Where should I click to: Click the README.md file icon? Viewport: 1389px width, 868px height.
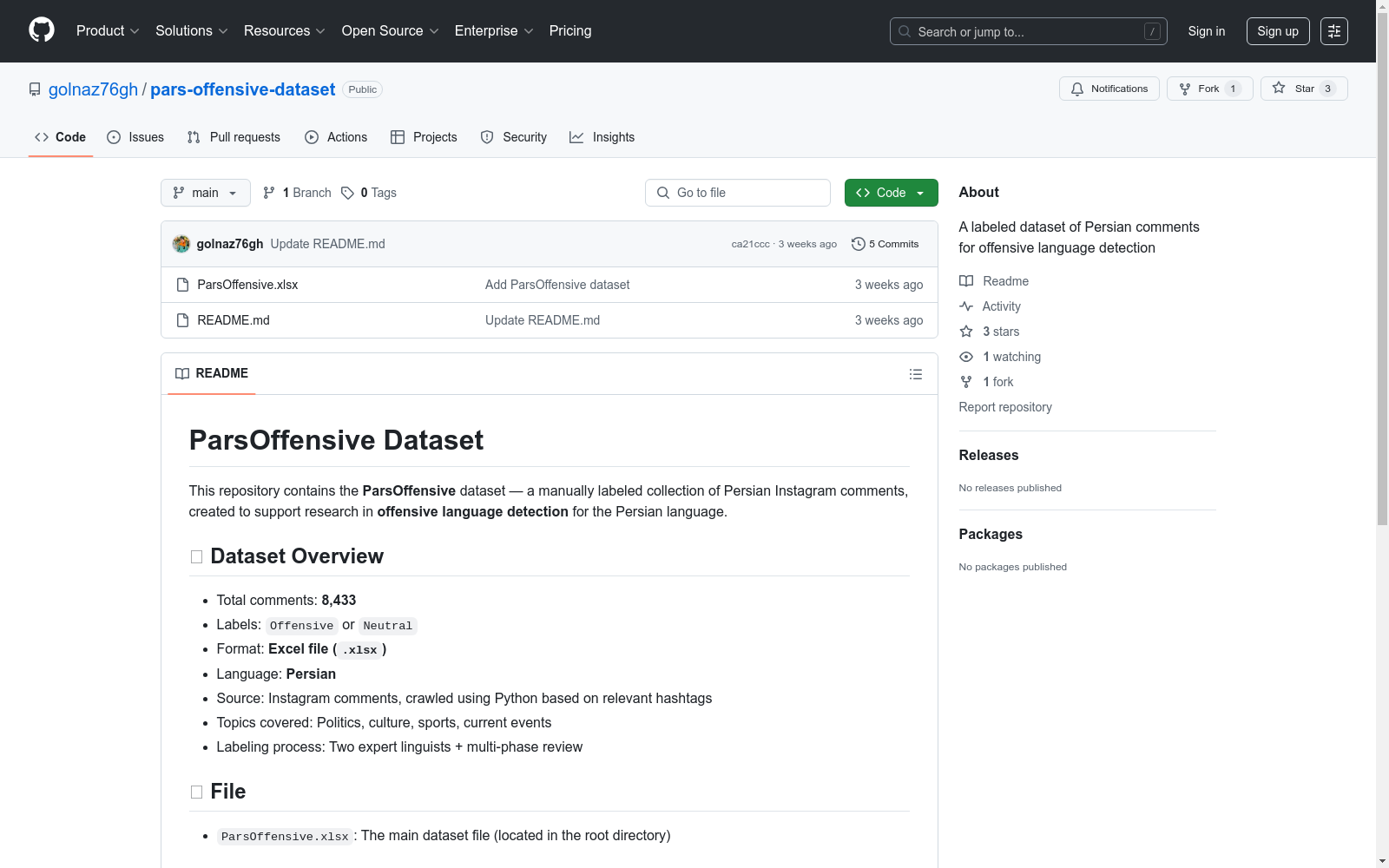pyautogui.click(x=182, y=320)
